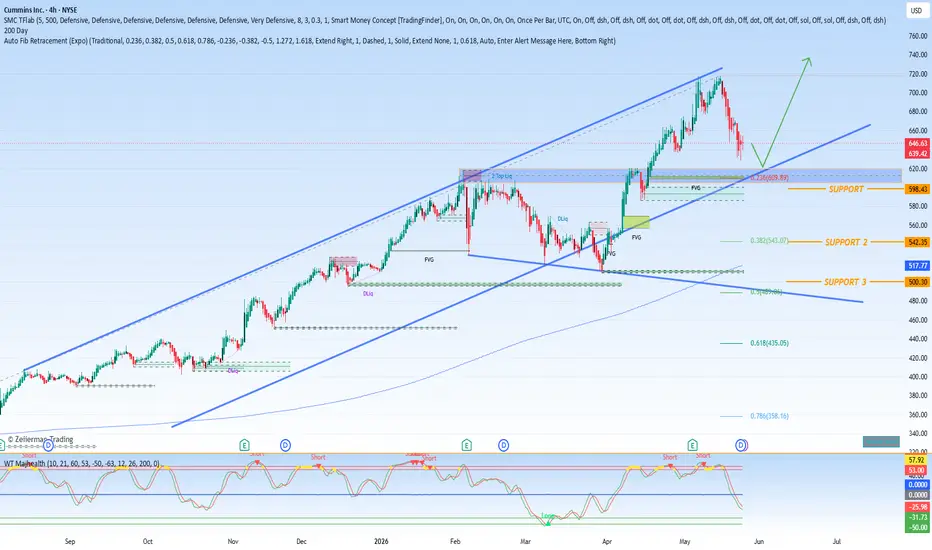Click the Dec label on time axis
The height and width of the screenshot is (550, 932).
tap(301, 542)
